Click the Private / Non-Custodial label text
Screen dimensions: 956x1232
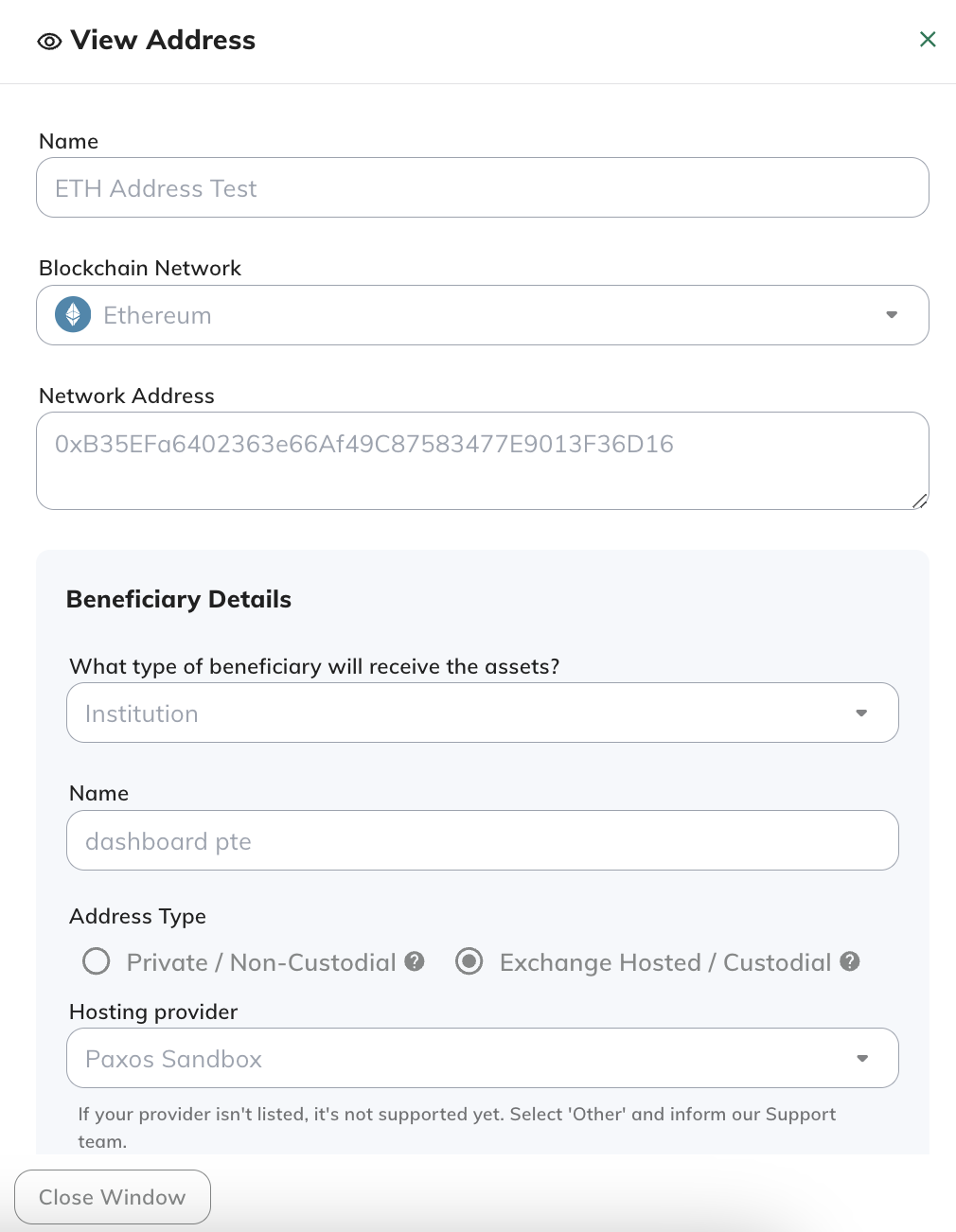pos(261,962)
